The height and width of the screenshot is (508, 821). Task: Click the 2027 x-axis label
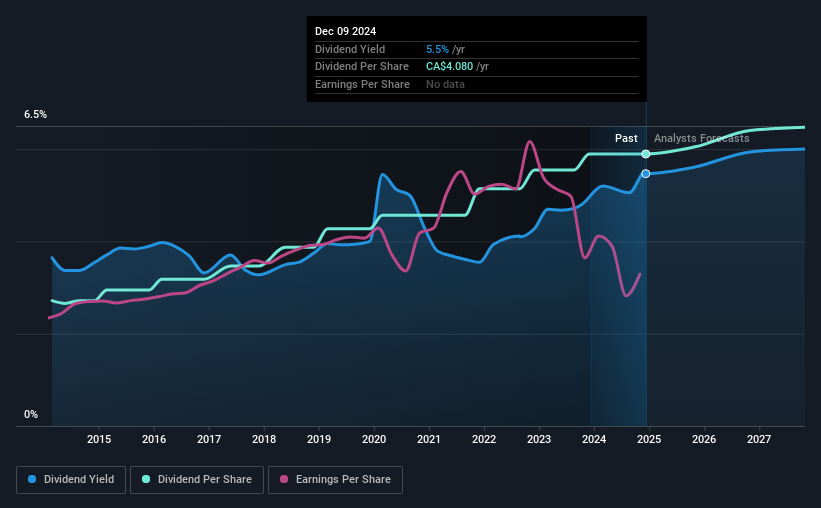[x=759, y=439]
